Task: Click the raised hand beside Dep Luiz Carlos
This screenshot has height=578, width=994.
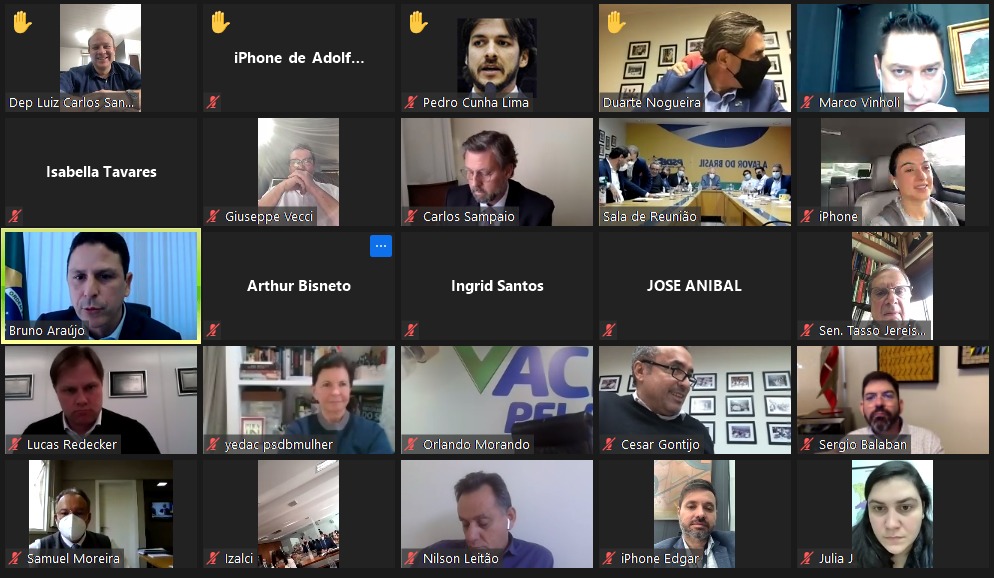Action: coord(22,22)
